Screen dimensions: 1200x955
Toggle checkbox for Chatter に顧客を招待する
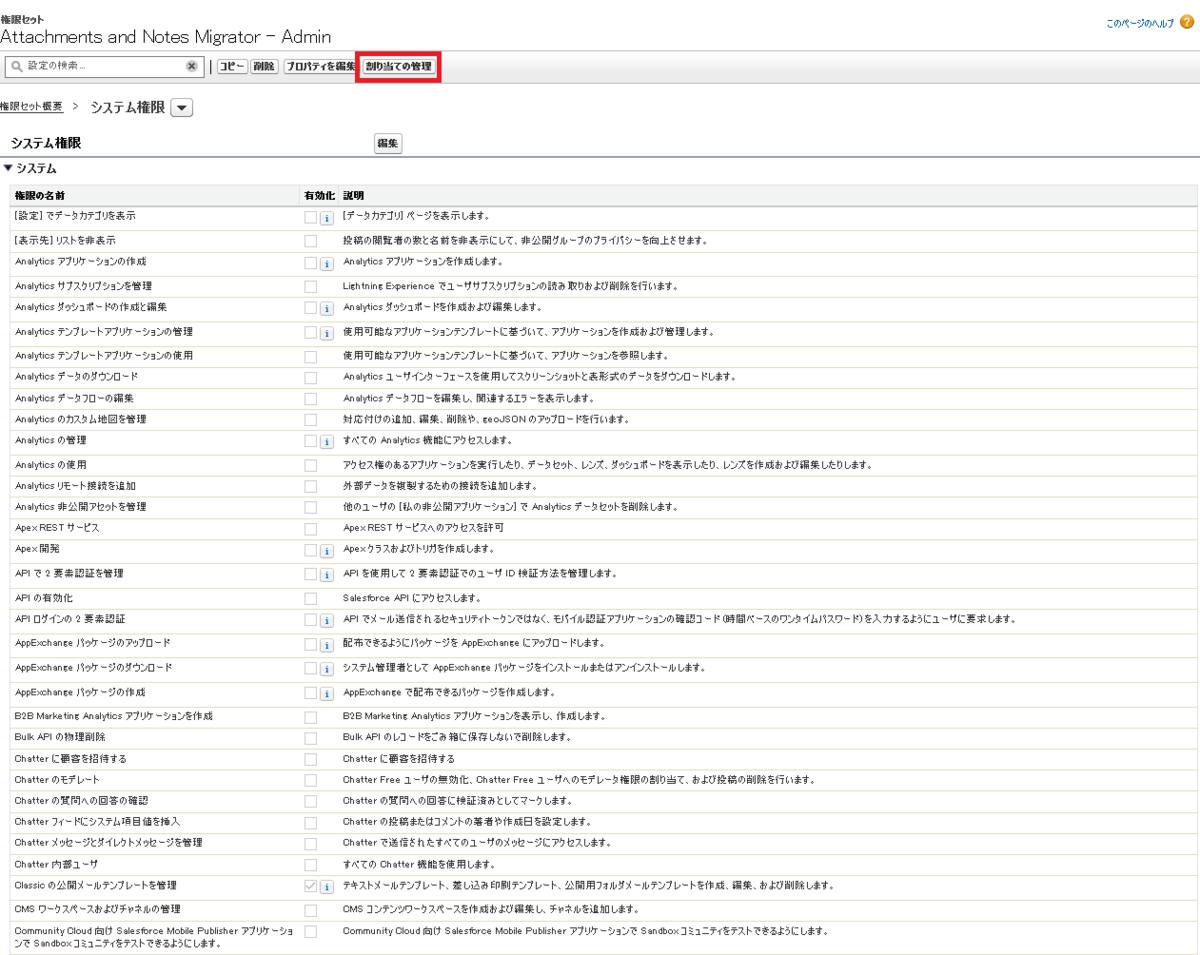(x=311, y=759)
